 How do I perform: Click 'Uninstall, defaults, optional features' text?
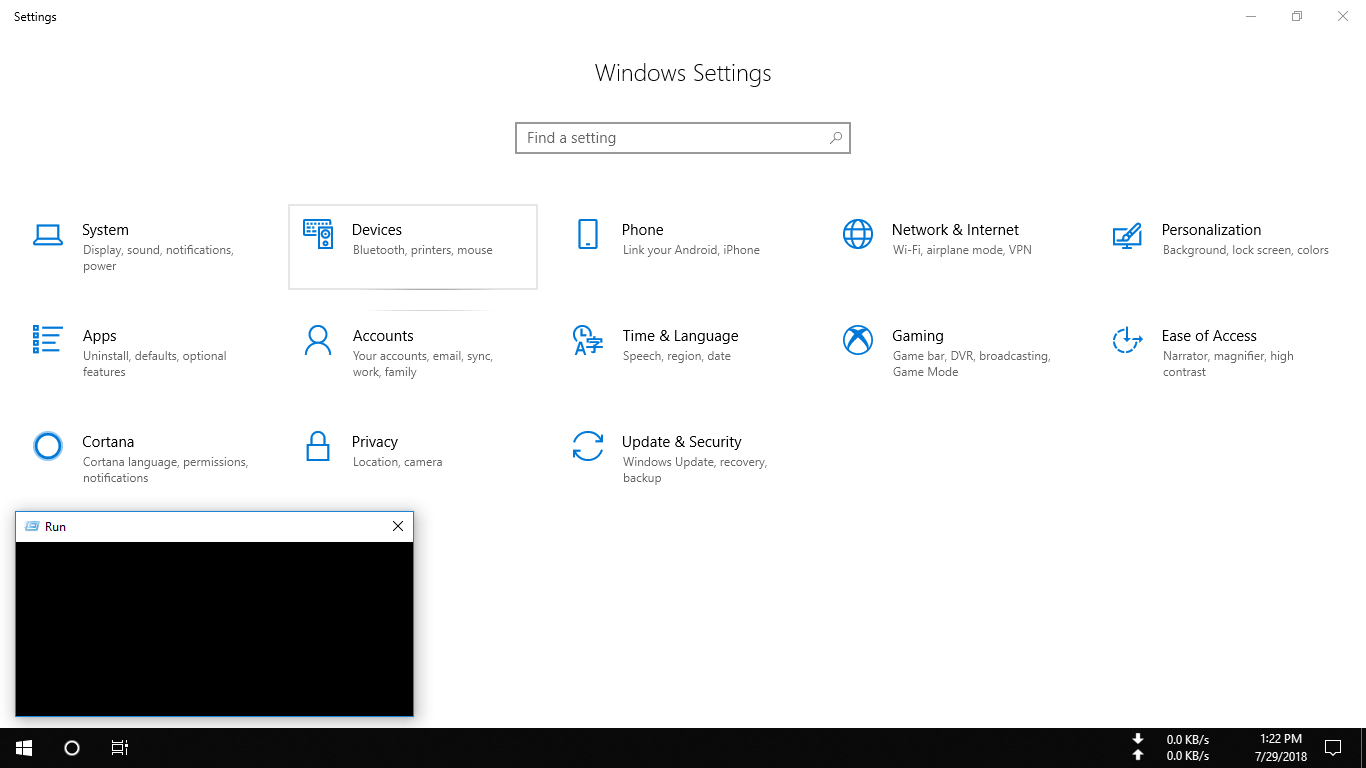pos(155,364)
